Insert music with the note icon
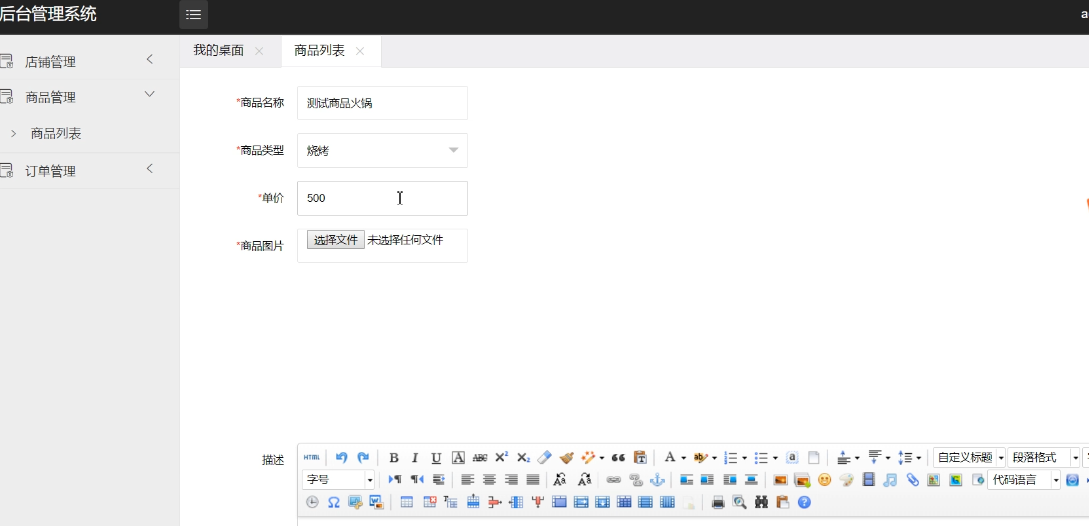The image size is (1089, 526). click(x=890, y=479)
